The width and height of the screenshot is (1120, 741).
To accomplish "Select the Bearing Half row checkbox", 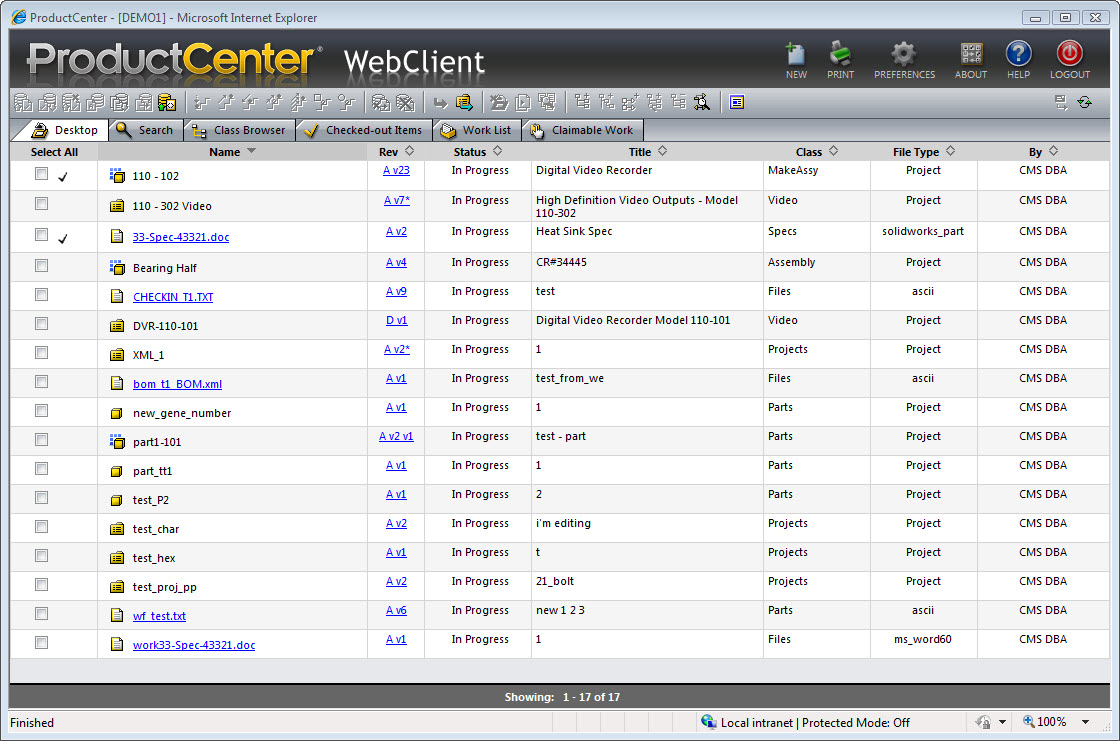I will point(41,266).
